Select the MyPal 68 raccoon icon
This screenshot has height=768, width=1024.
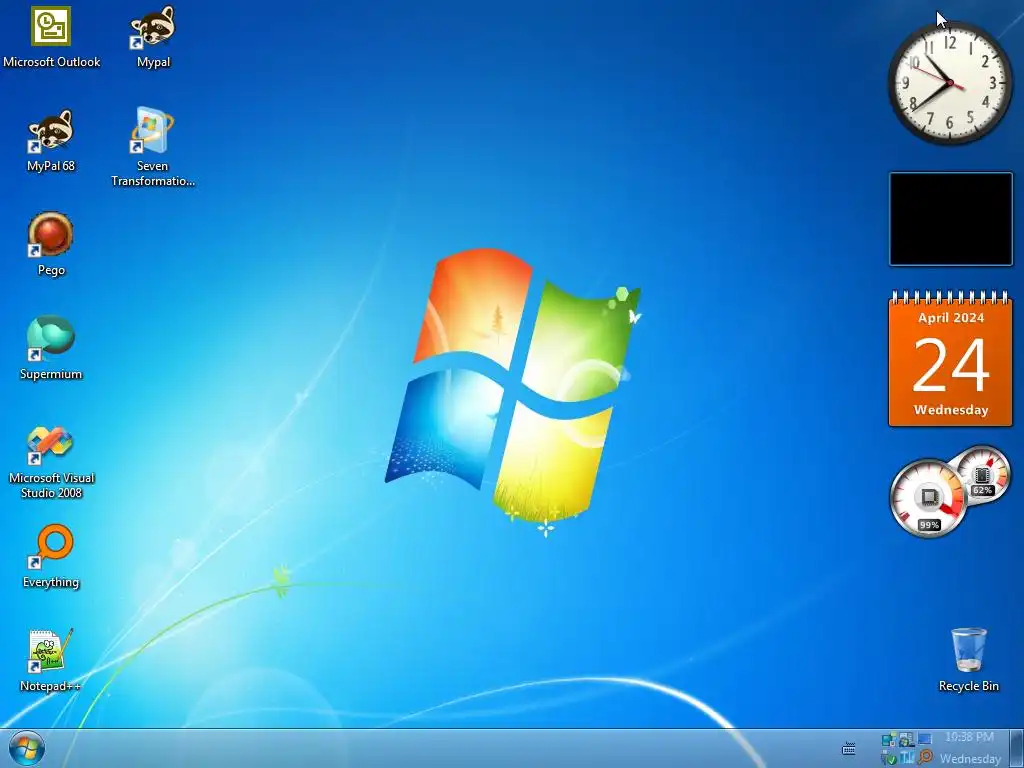51,141
